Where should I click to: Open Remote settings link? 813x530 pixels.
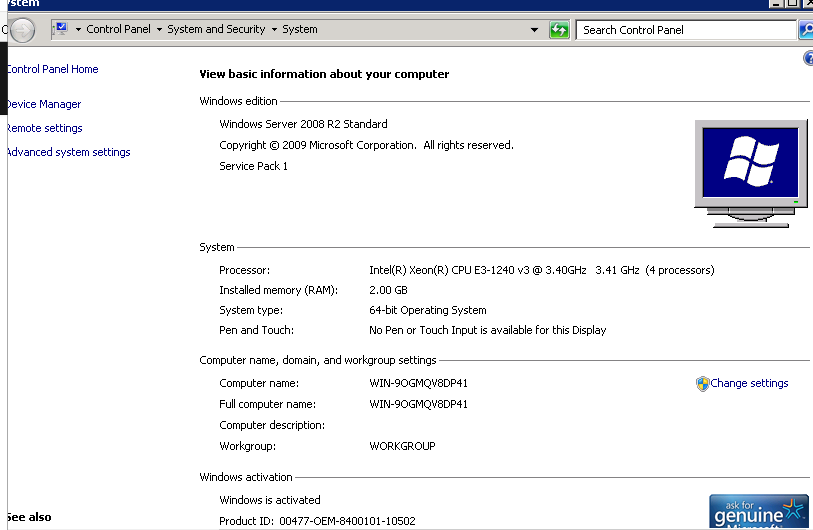pos(44,128)
